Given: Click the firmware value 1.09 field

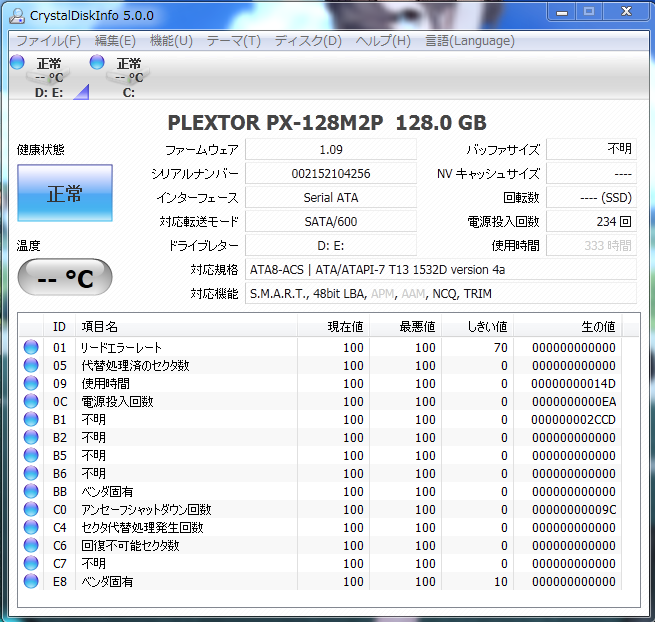Looking at the screenshot, I should (x=331, y=149).
